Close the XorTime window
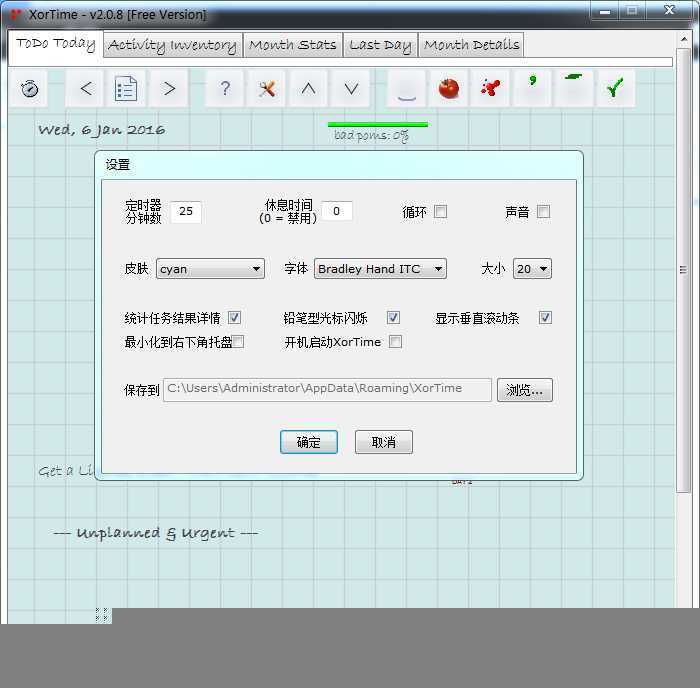 click(669, 11)
